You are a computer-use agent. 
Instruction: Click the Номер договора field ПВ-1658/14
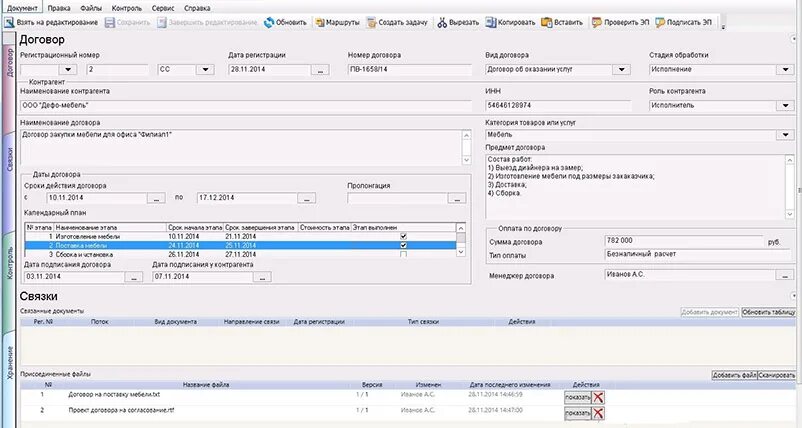[410, 70]
